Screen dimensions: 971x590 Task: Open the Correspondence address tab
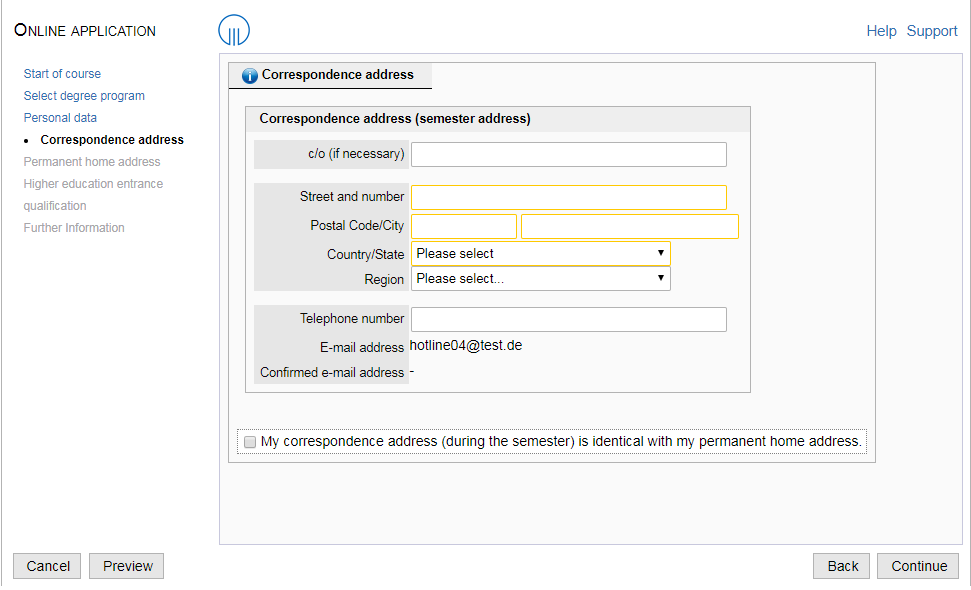(x=330, y=75)
